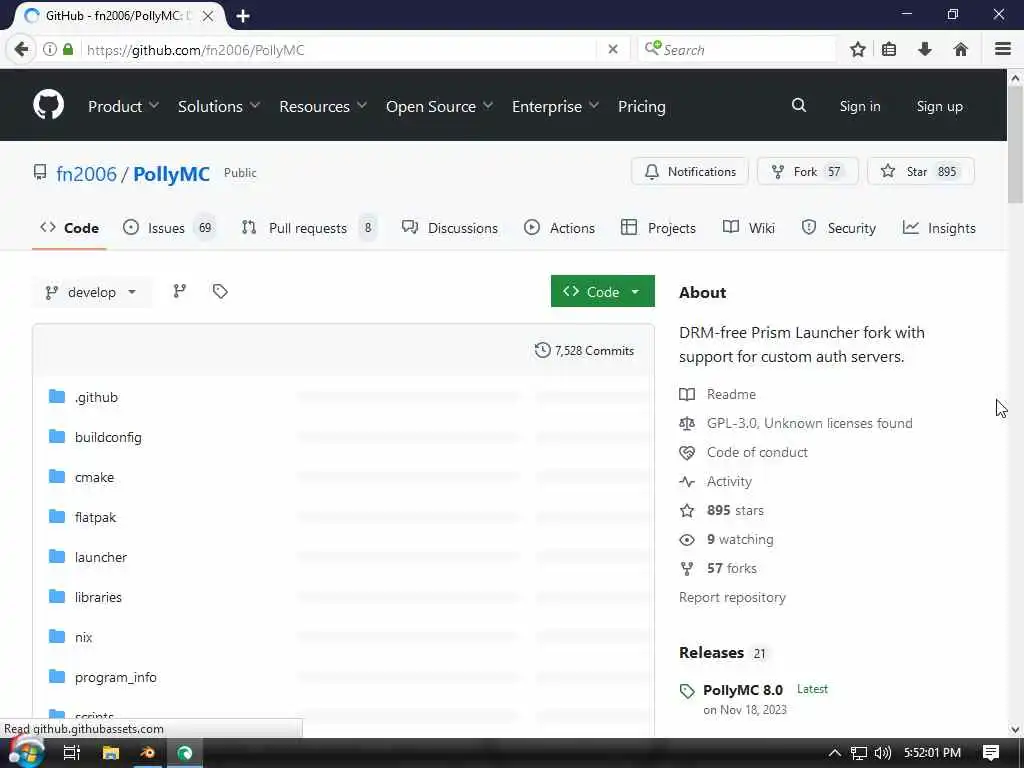Click the volume speaker icon in the tray

click(883, 753)
